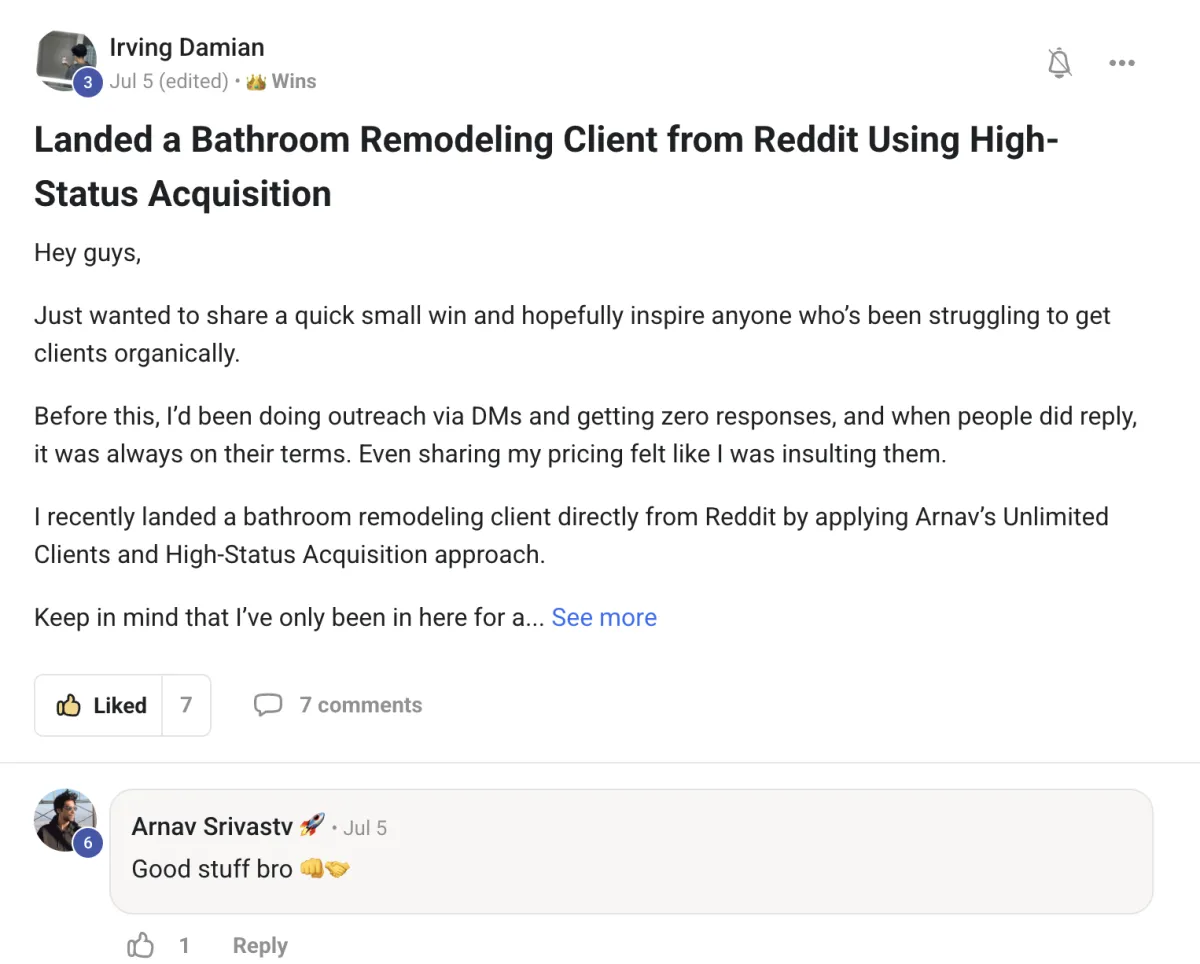This screenshot has height=964, width=1200.
Task: Click the level 6 badge on Arnav's avatar
Action: [87, 843]
